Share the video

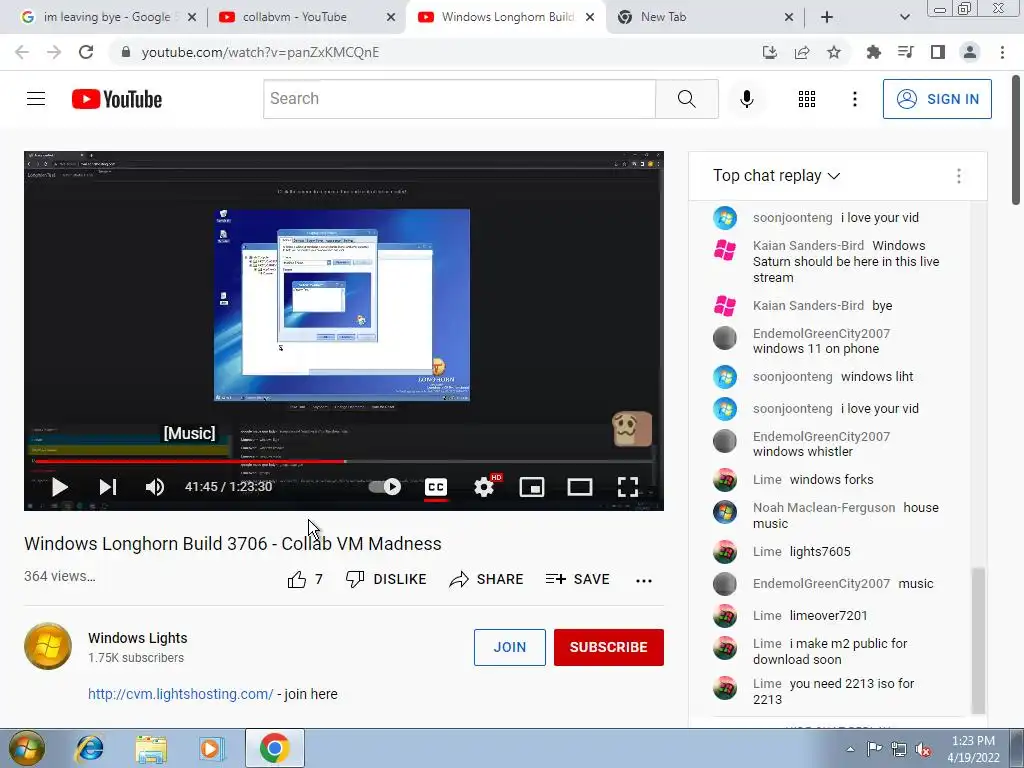pos(487,579)
